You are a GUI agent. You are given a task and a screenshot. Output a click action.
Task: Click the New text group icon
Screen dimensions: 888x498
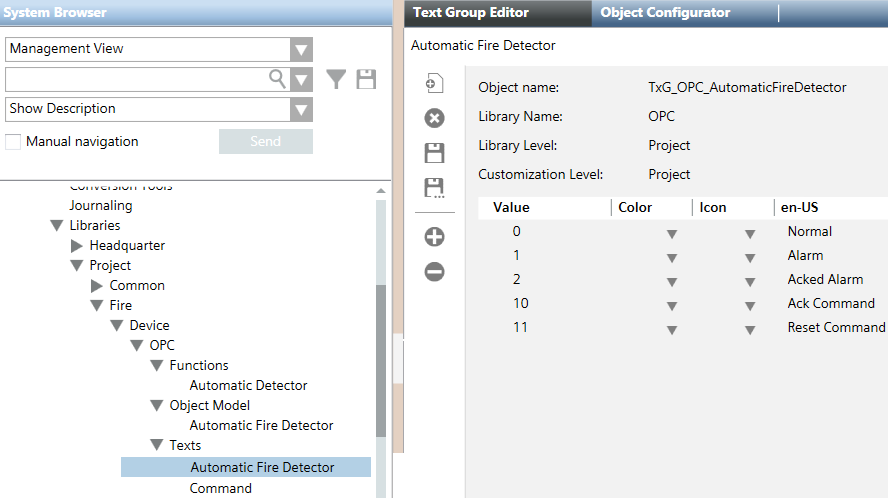(435, 84)
